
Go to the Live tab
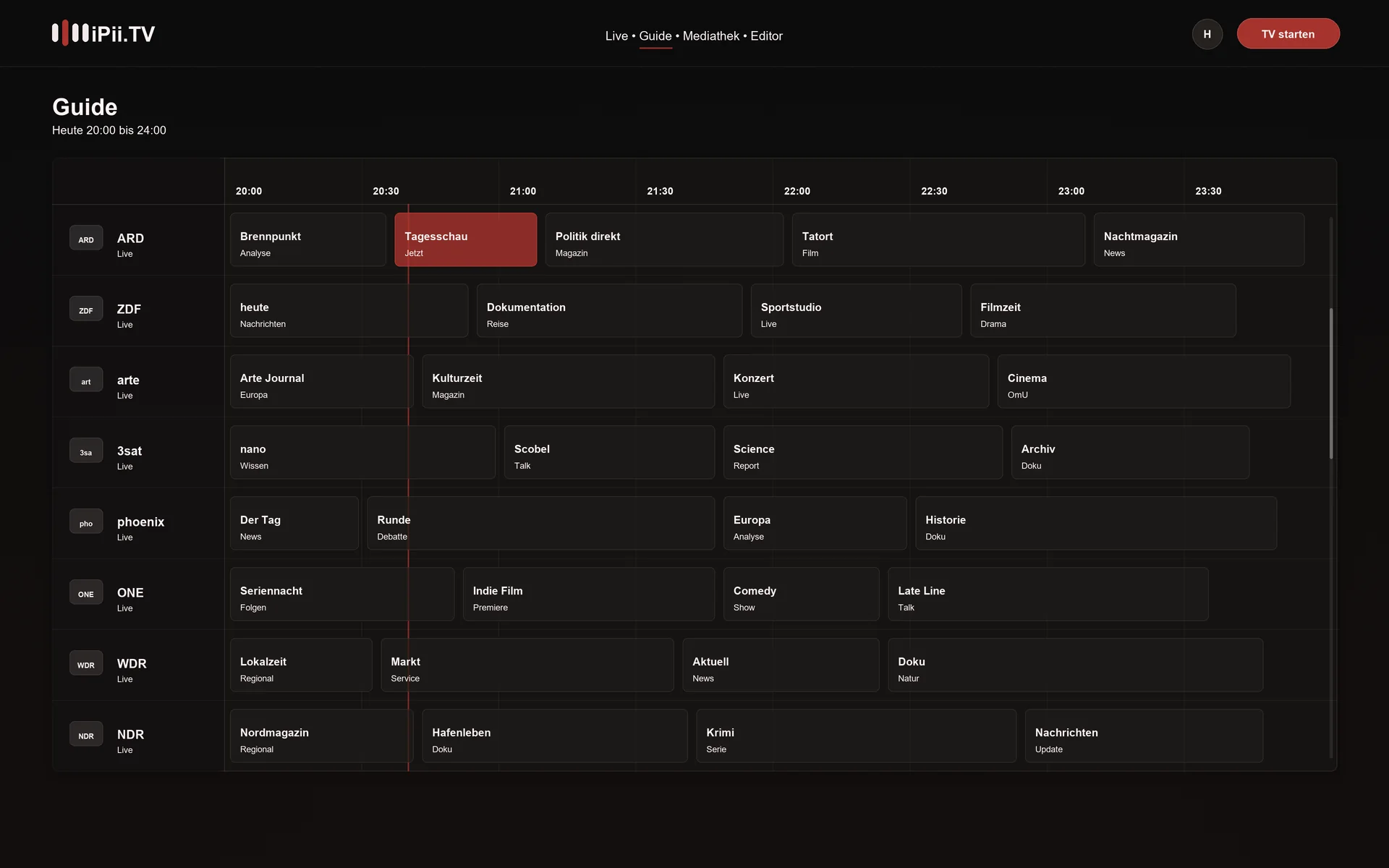[x=616, y=35]
